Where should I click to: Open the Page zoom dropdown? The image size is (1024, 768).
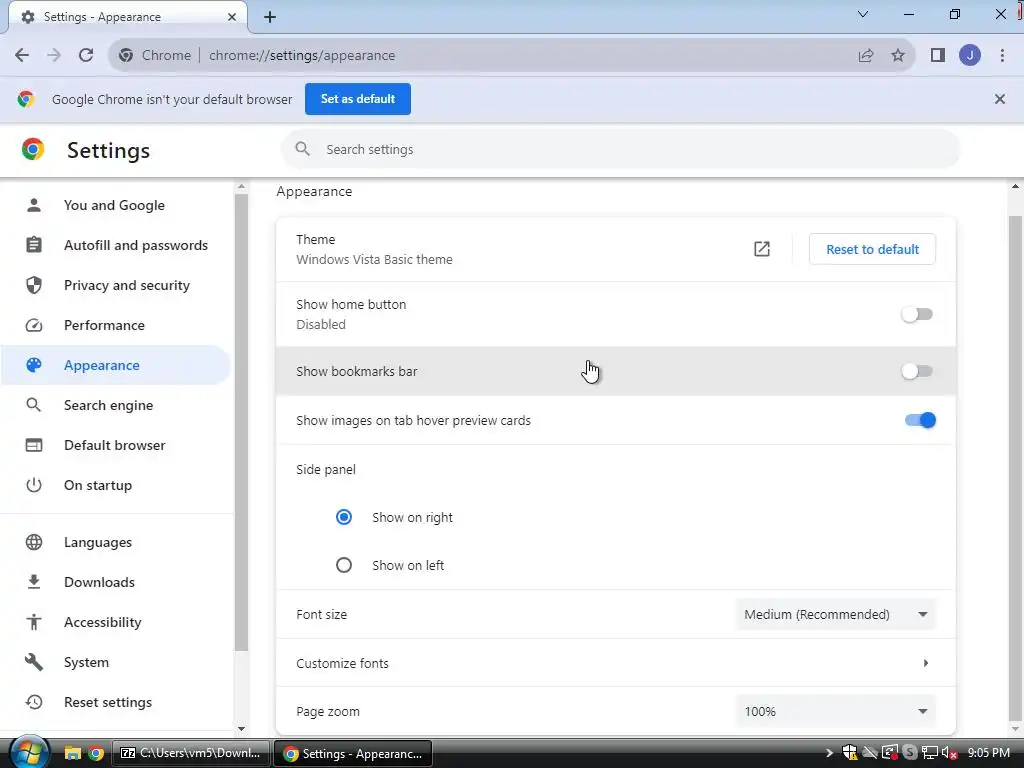[835, 711]
